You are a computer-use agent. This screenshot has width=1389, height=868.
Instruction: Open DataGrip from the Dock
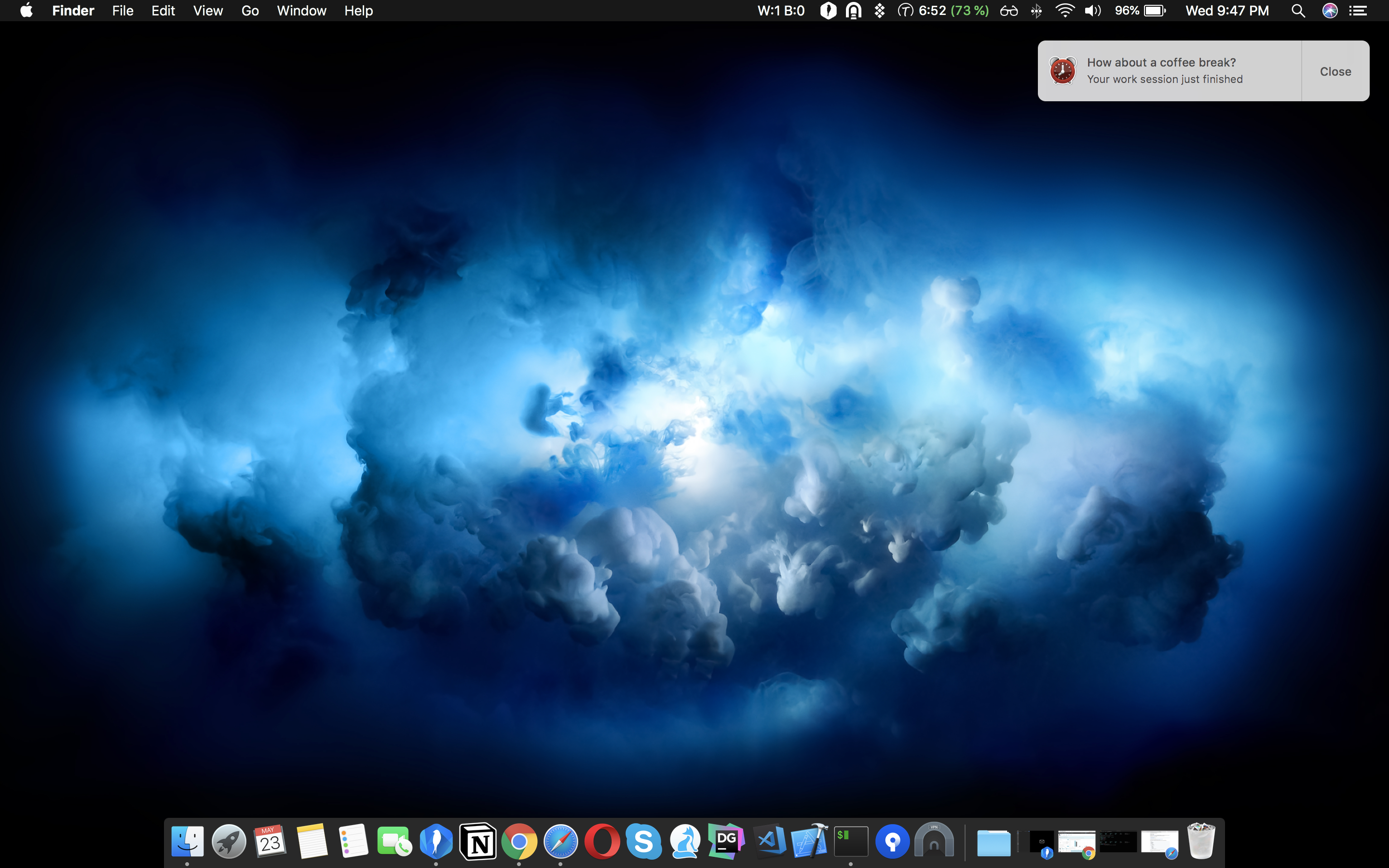point(726,842)
